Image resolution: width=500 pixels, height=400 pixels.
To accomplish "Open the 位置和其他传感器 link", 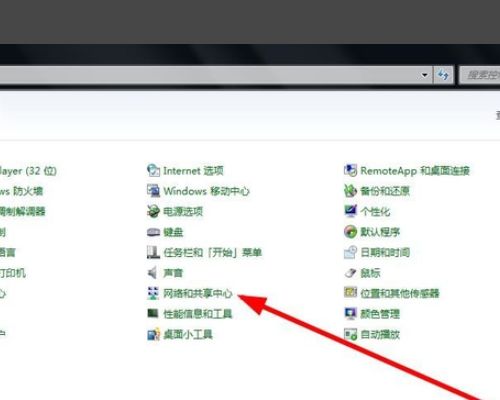I will click(400, 293).
